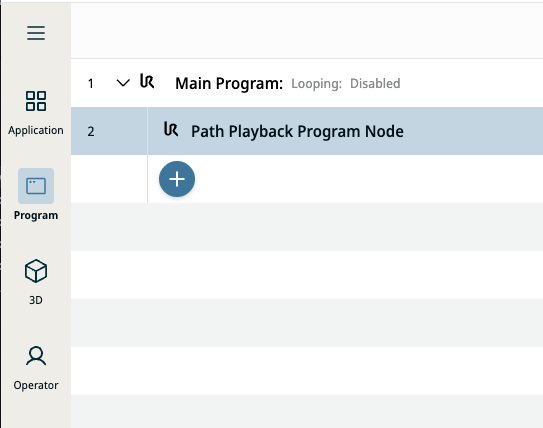Click the Looping: label
The height and width of the screenshot is (428, 543).
click(x=317, y=84)
